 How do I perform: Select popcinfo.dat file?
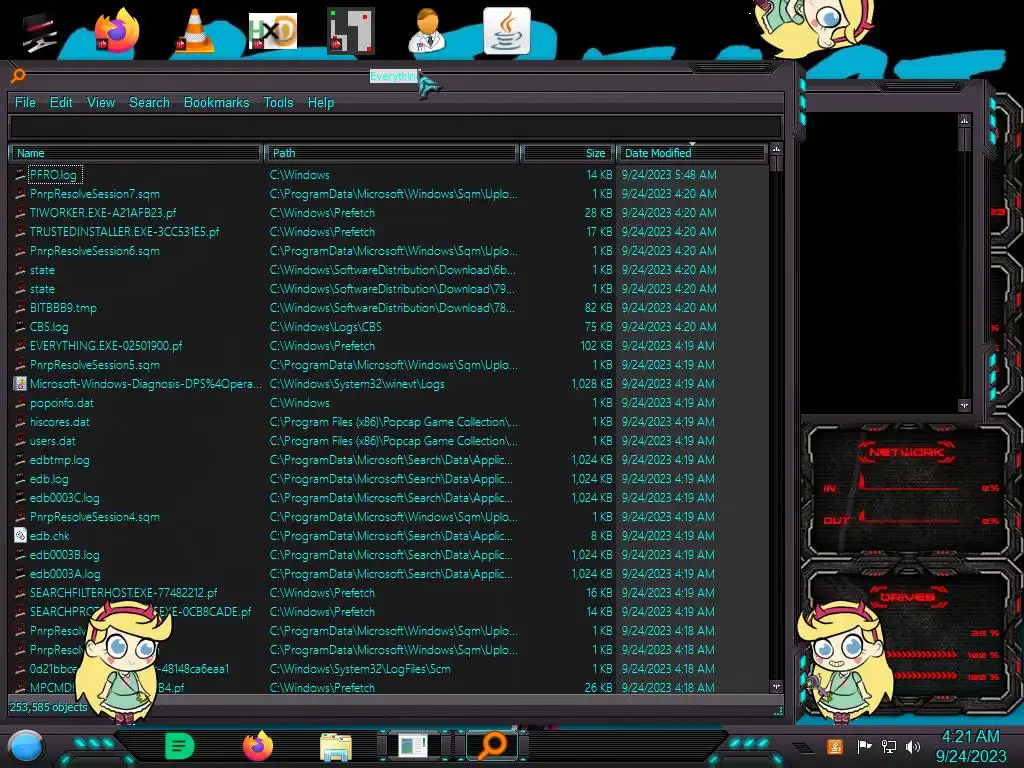[x=61, y=403]
